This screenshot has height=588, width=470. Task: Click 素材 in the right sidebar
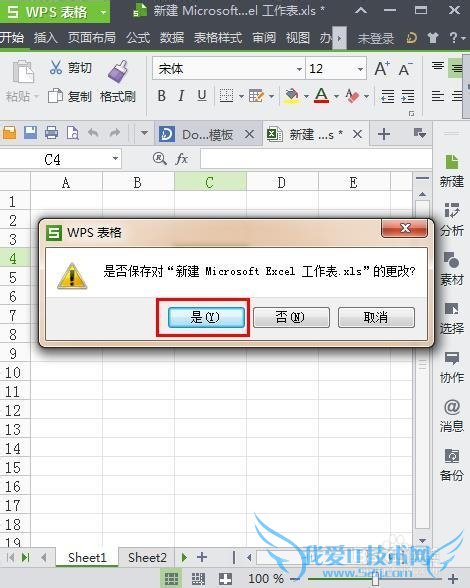(x=452, y=268)
